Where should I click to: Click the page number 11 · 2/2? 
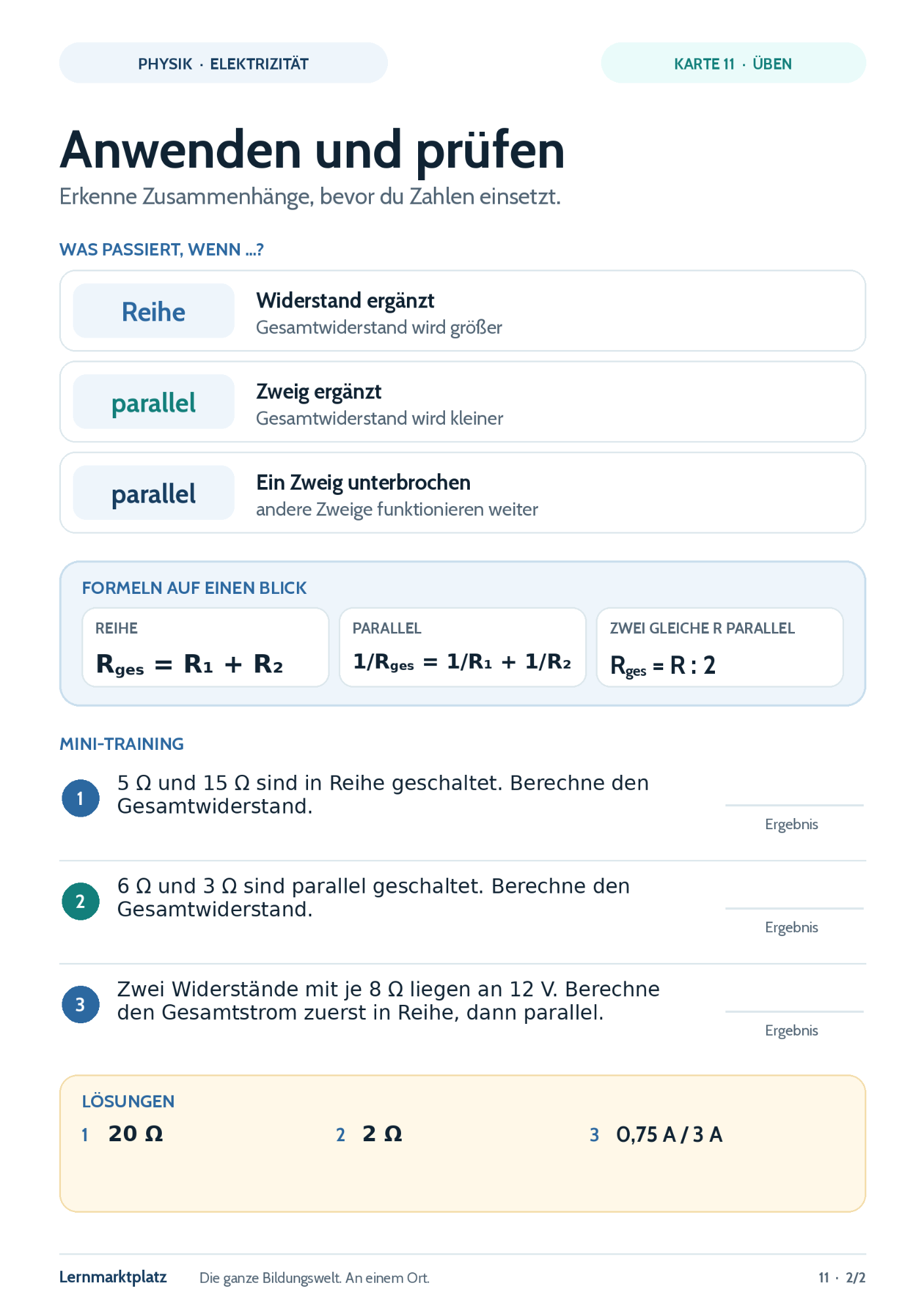[x=841, y=1278]
